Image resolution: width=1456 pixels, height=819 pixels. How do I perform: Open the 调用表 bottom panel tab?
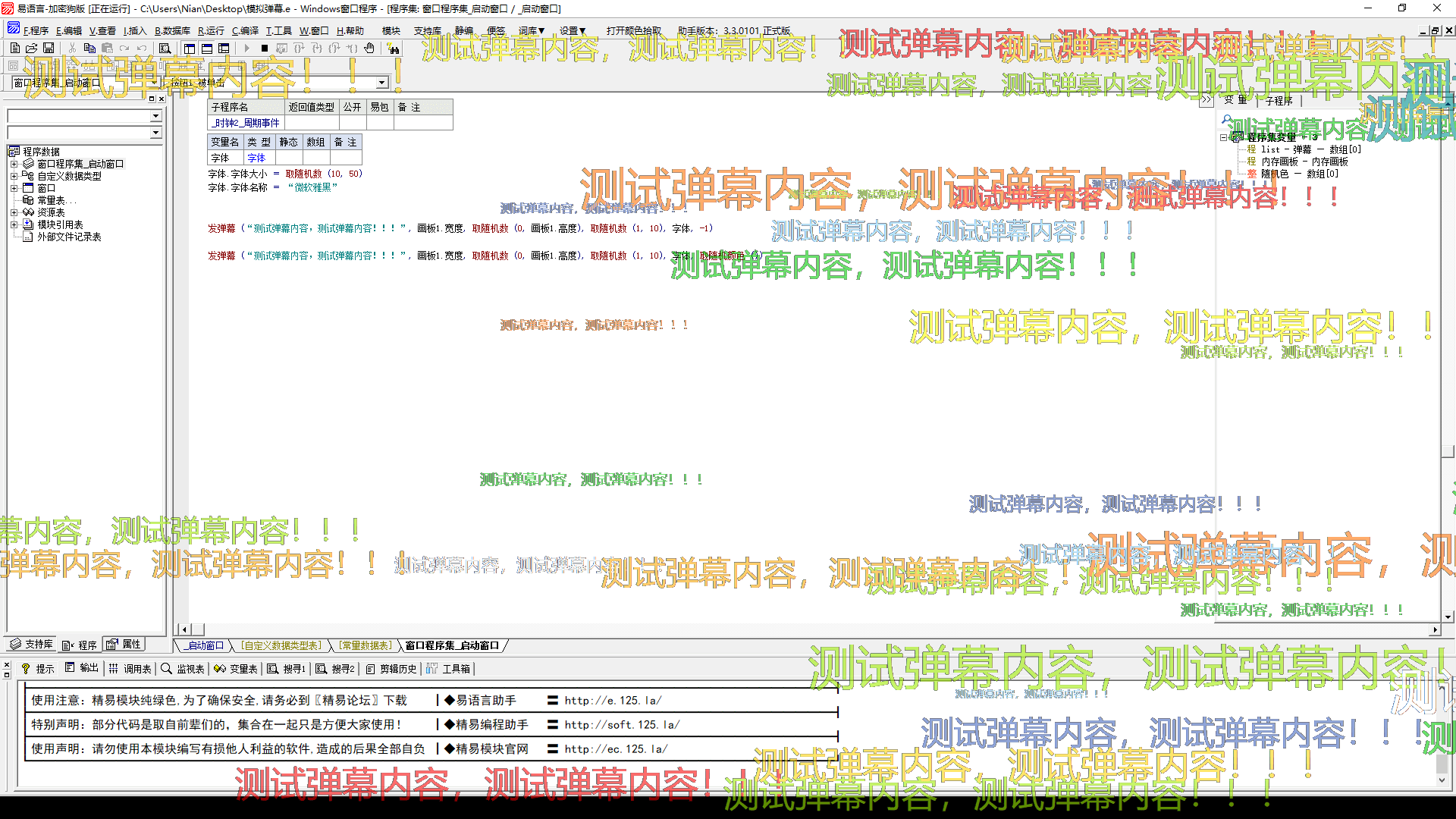pyautogui.click(x=130, y=668)
